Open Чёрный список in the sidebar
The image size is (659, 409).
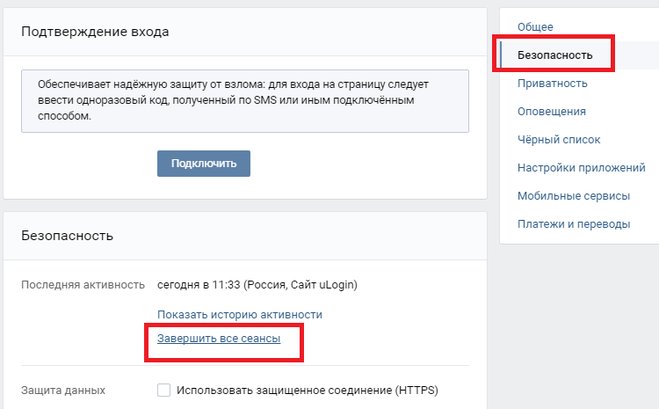pyautogui.click(x=558, y=140)
